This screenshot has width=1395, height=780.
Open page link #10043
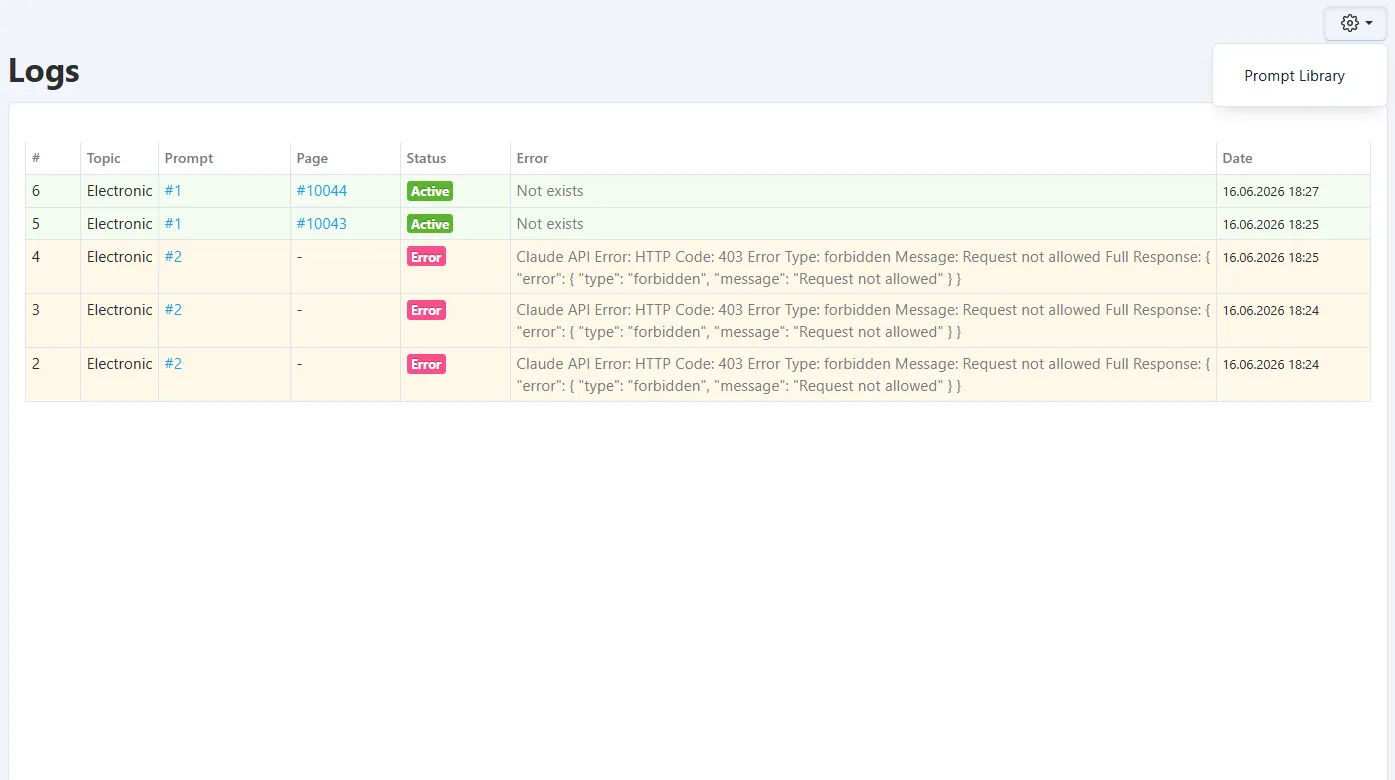click(322, 224)
